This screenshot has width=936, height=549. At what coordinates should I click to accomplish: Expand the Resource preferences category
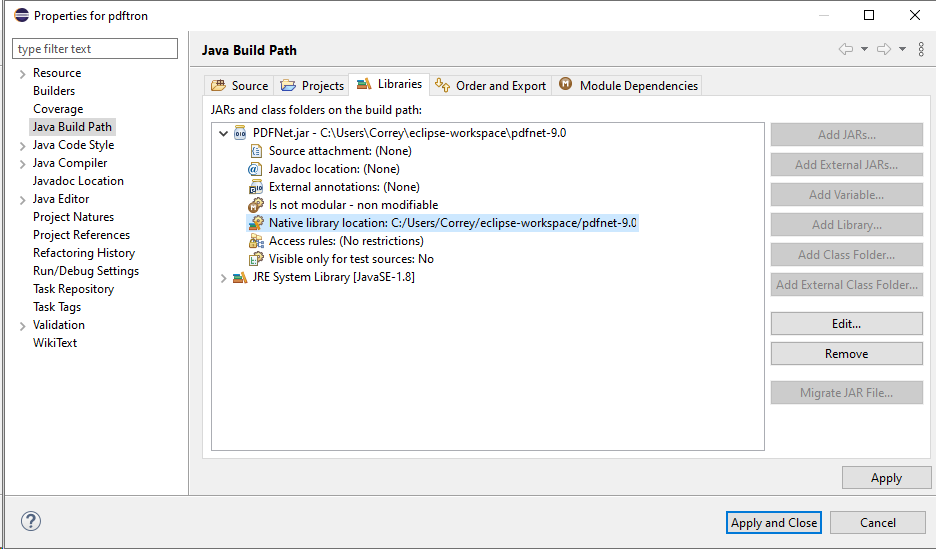point(22,74)
